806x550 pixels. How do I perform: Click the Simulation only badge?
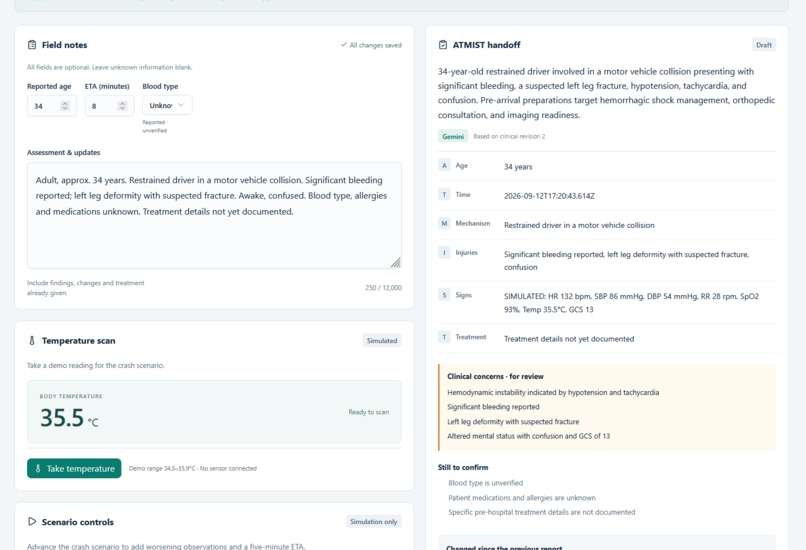click(373, 521)
